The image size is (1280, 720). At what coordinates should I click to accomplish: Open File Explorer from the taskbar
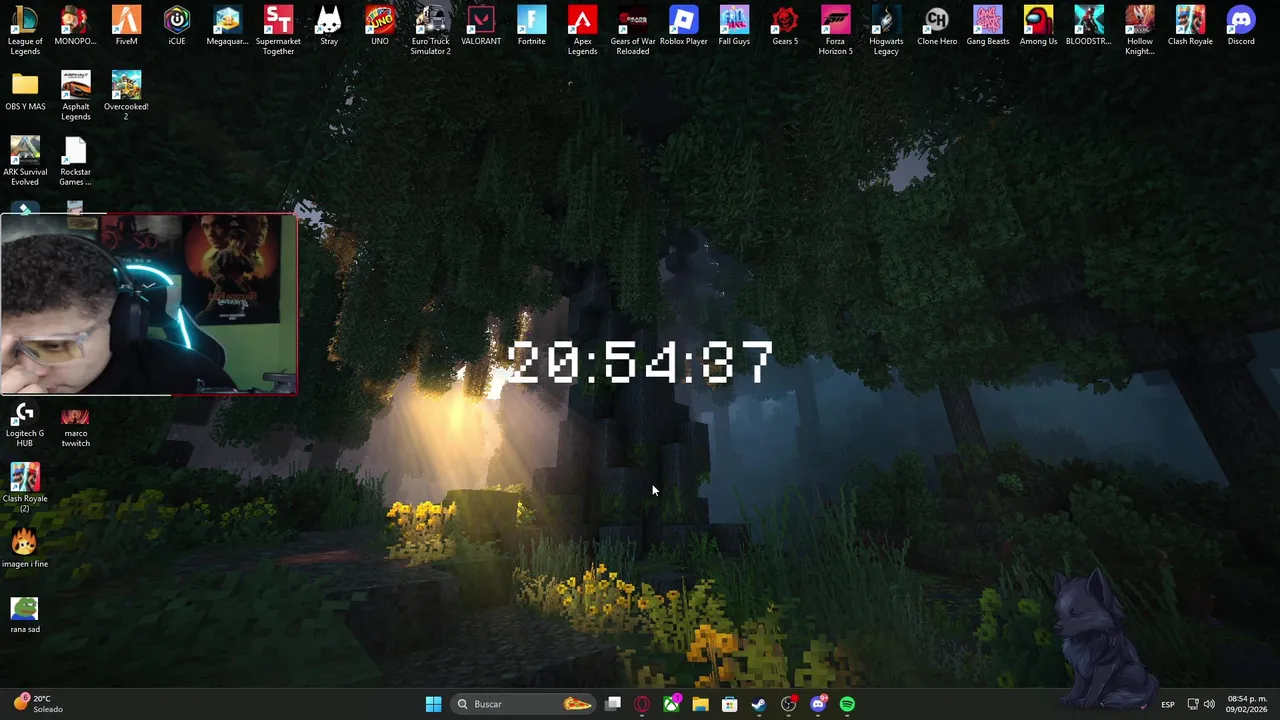pyautogui.click(x=700, y=704)
